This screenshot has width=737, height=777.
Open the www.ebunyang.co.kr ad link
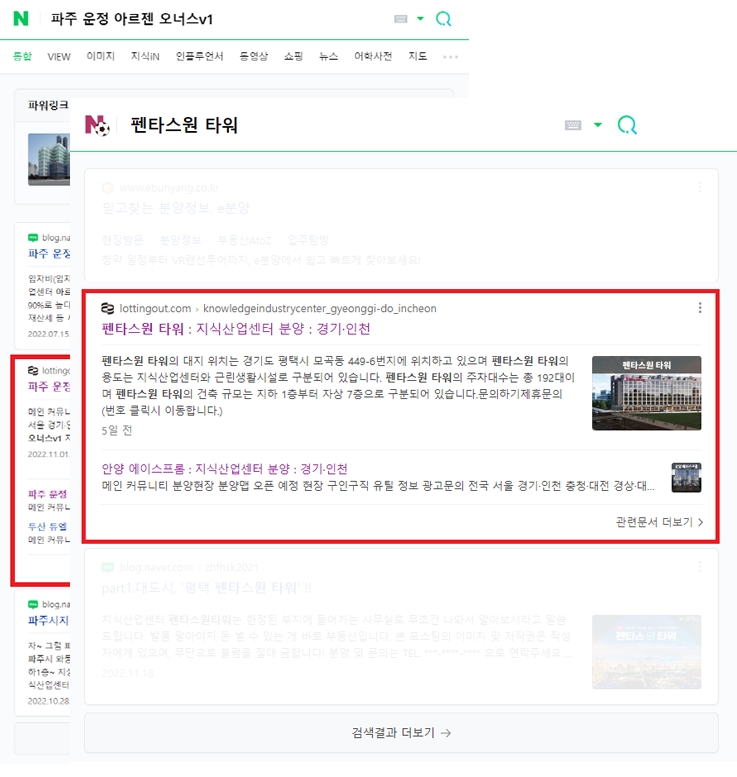(169, 188)
